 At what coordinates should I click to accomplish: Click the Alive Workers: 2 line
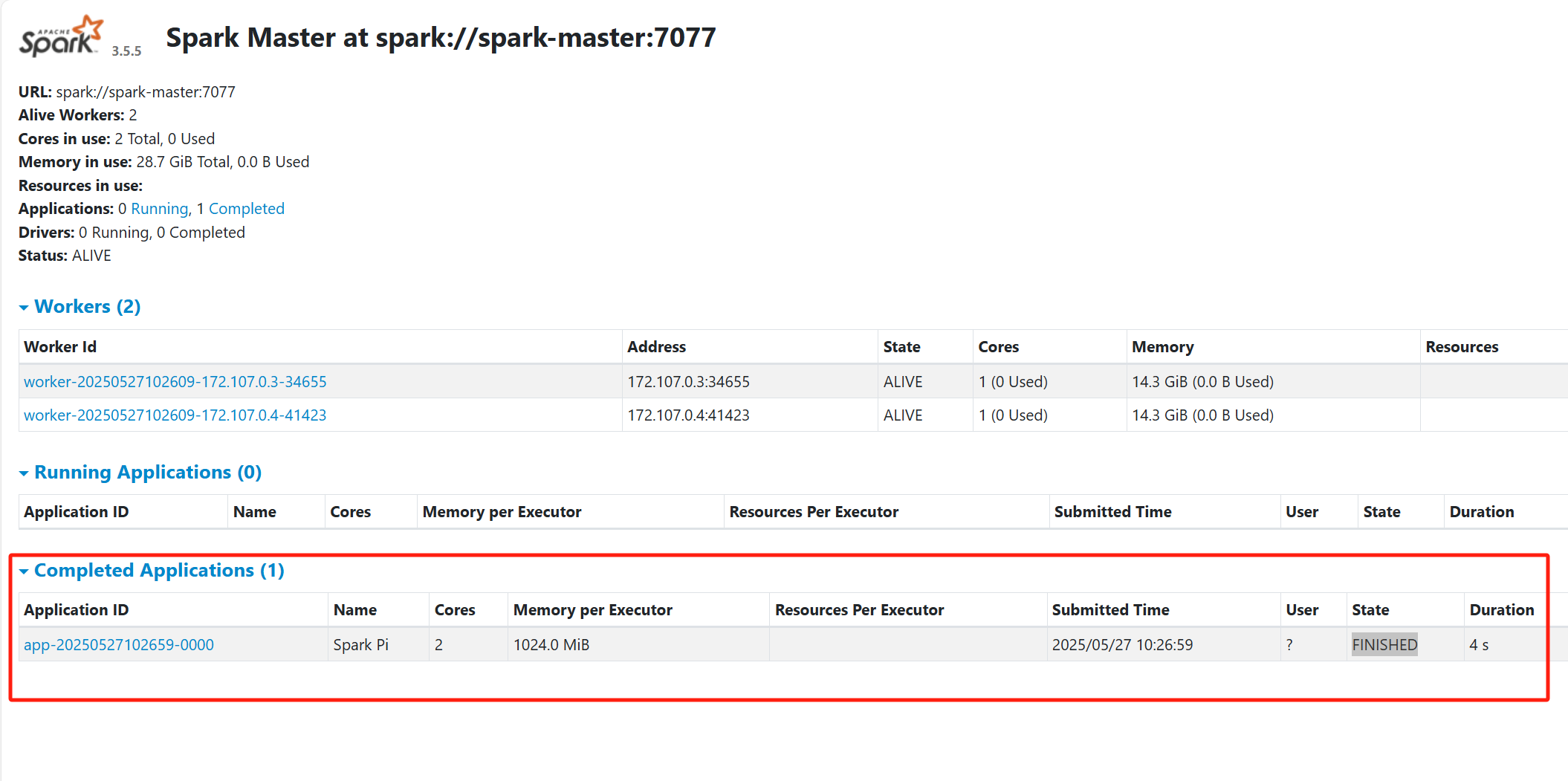point(78,114)
